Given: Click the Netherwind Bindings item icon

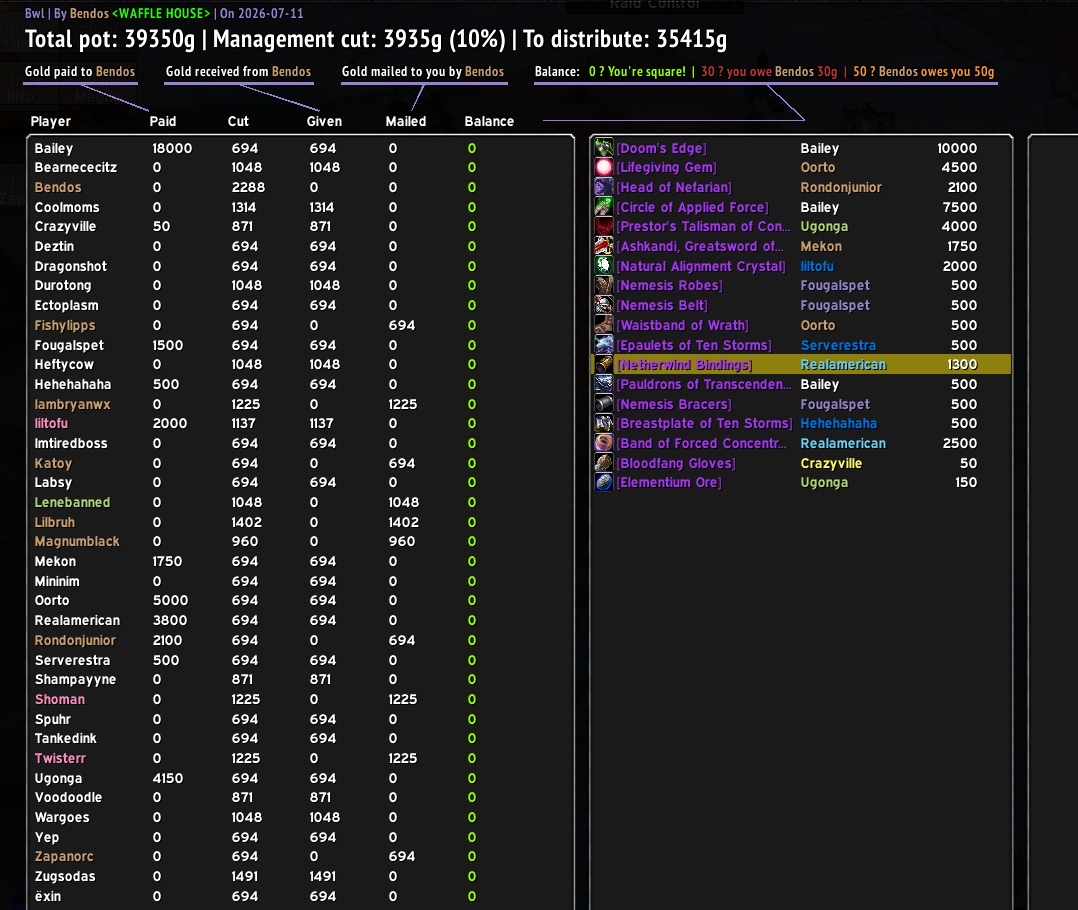Looking at the screenshot, I should click(604, 364).
